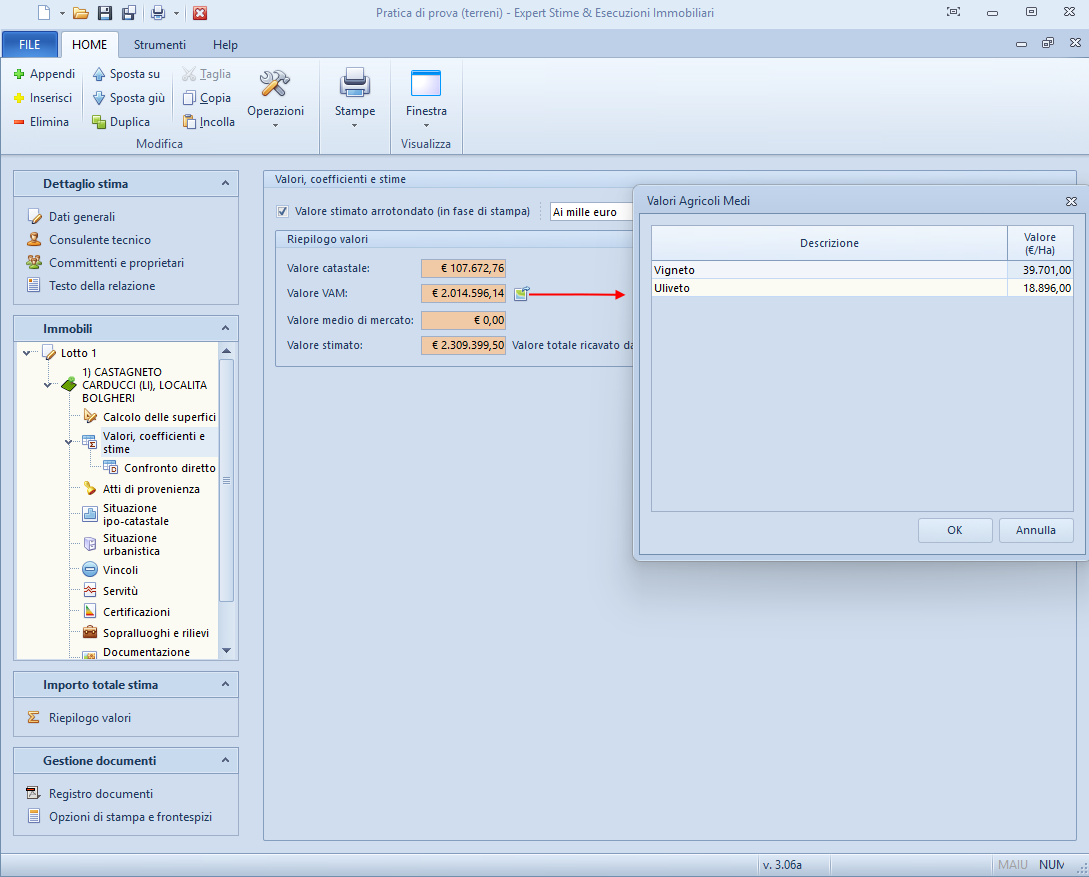
Task: Switch to the Strumenti ribbon tab
Action: coord(160,45)
